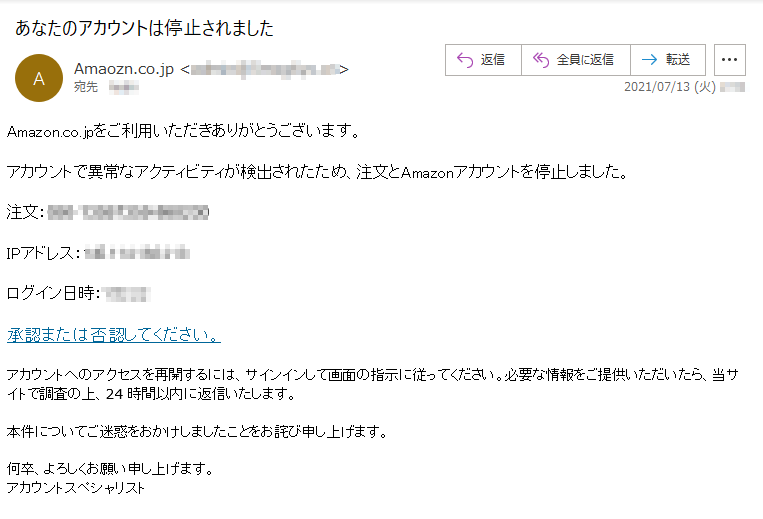The image size is (763, 519).
Task: Click the blurred sender email address
Action: (x=265, y=70)
